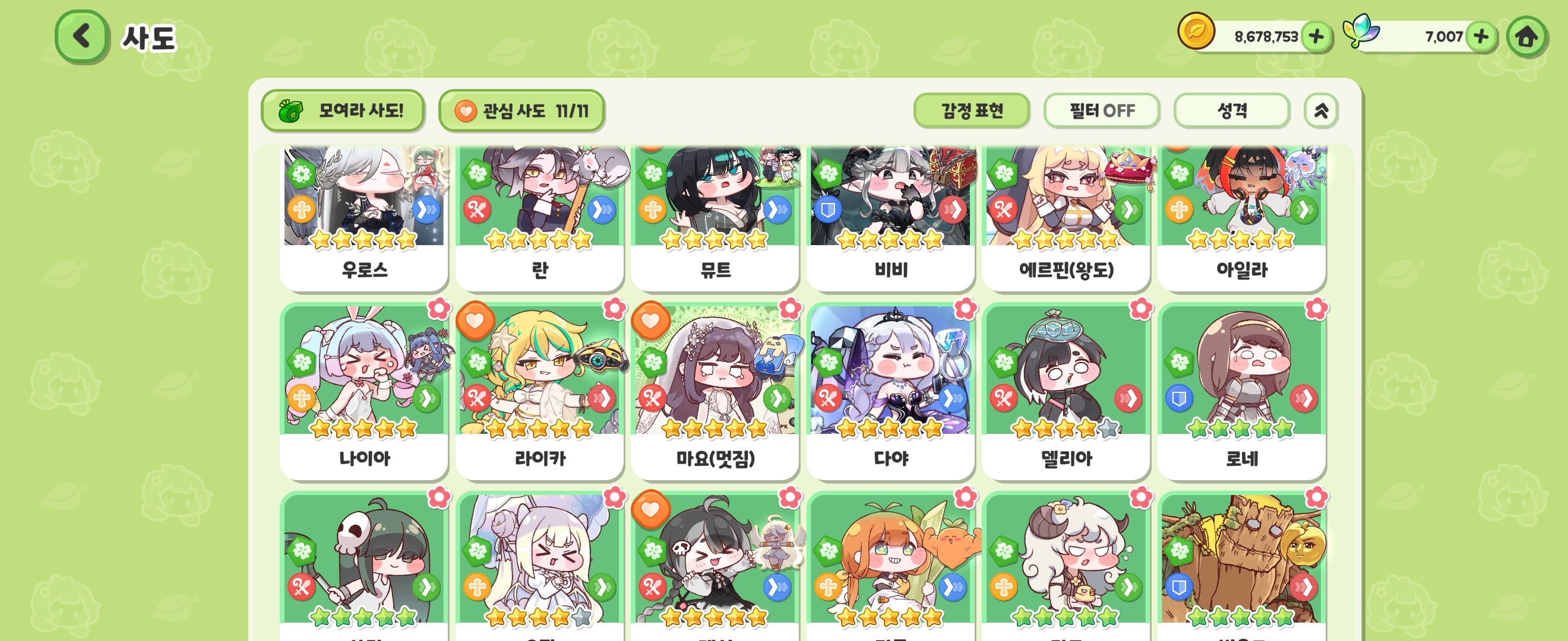Select the 다야 character card
Image resolution: width=1568 pixels, height=641 pixels.
pos(890,391)
